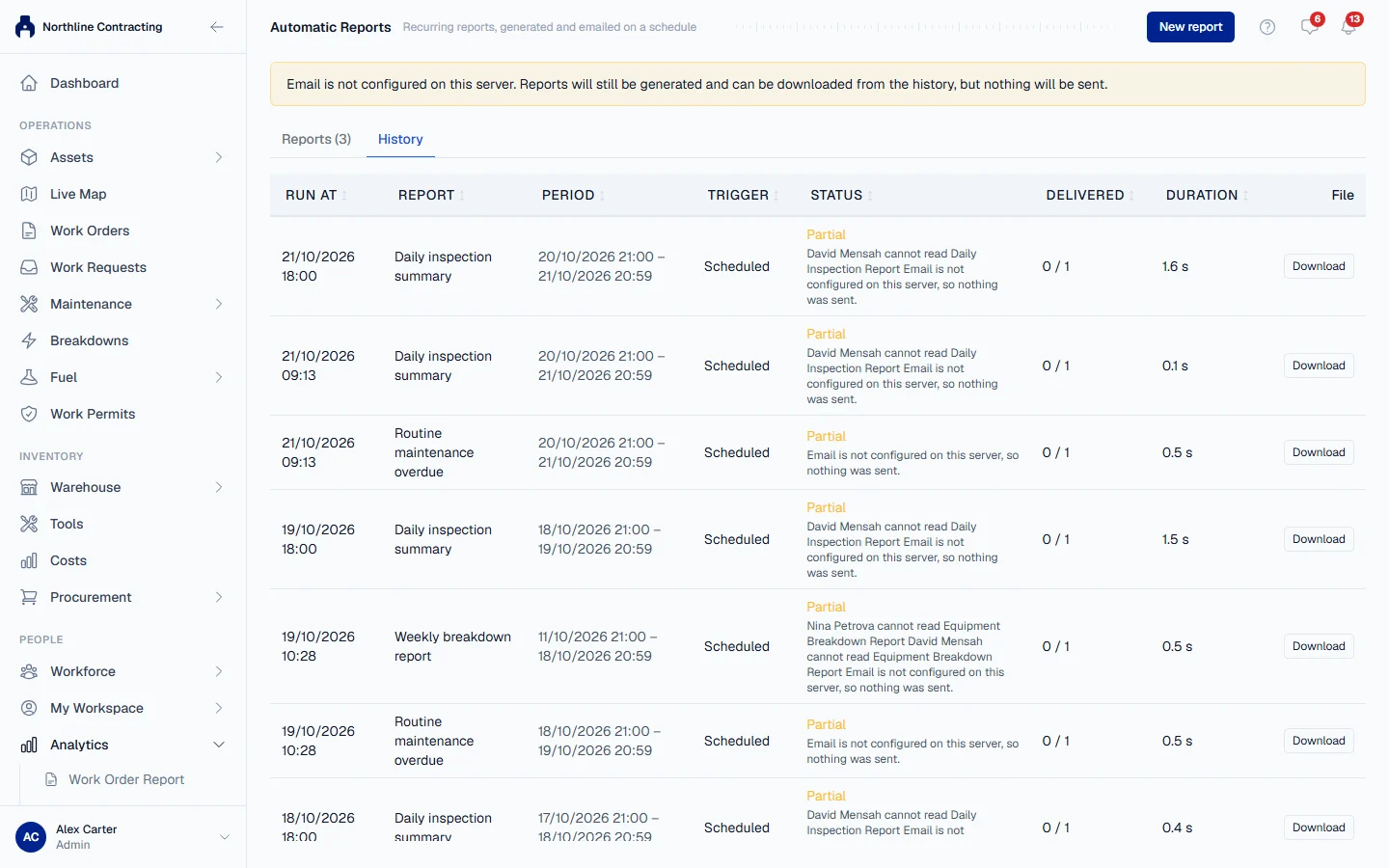Image resolution: width=1389 pixels, height=868 pixels.
Task: Switch to the Reports (3) tab
Action: coord(316,139)
